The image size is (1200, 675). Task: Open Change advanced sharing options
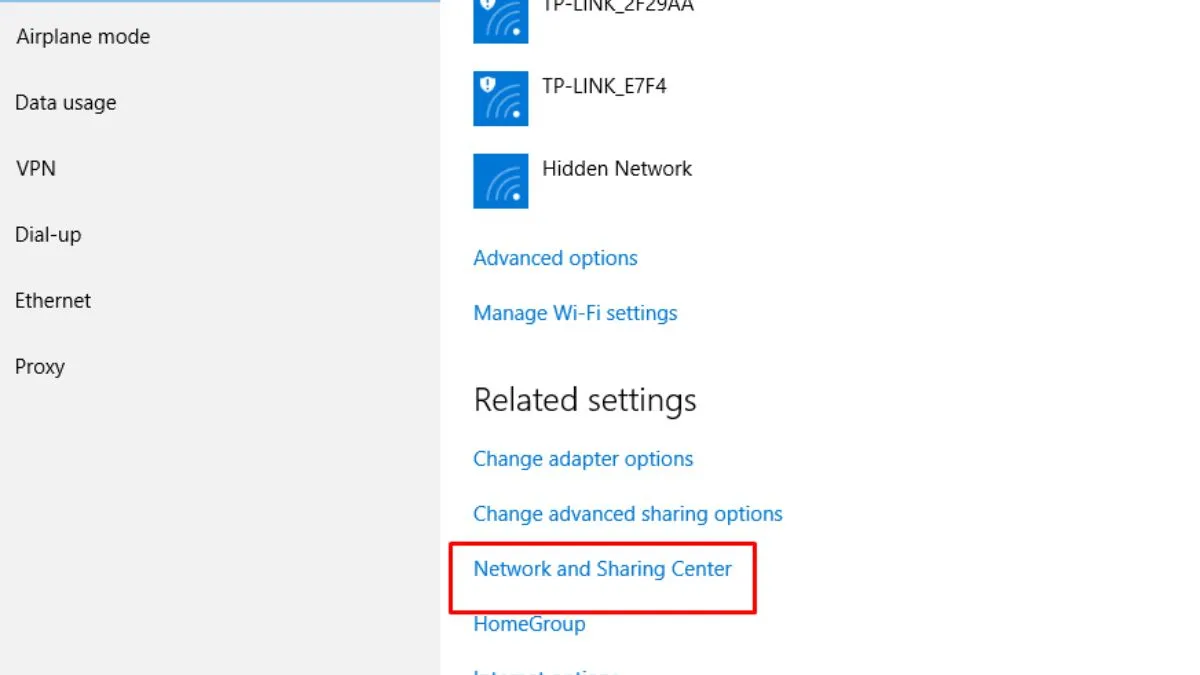pyautogui.click(x=627, y=513)
